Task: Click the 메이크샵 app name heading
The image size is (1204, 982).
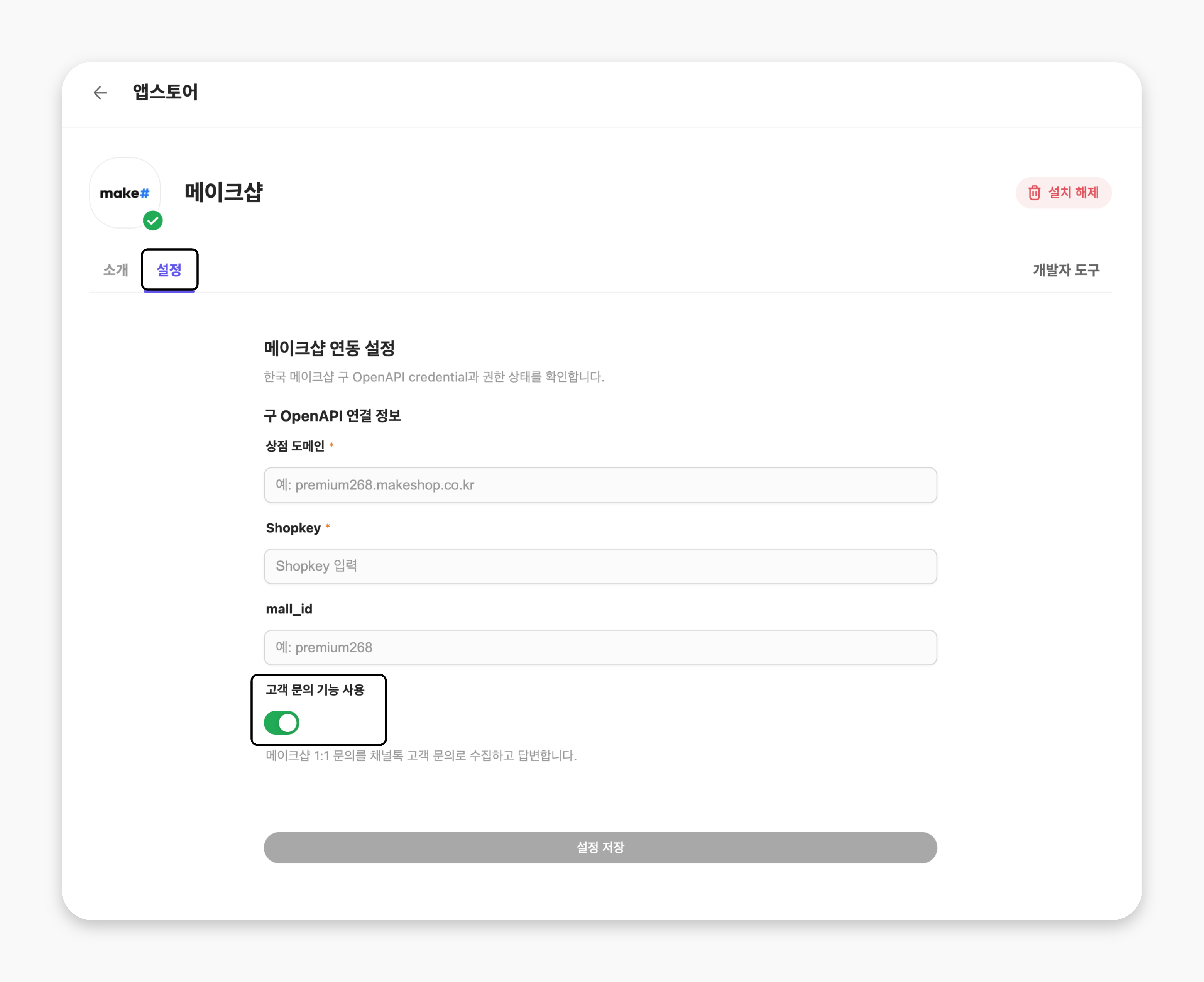Action: (x=224, y=192)
